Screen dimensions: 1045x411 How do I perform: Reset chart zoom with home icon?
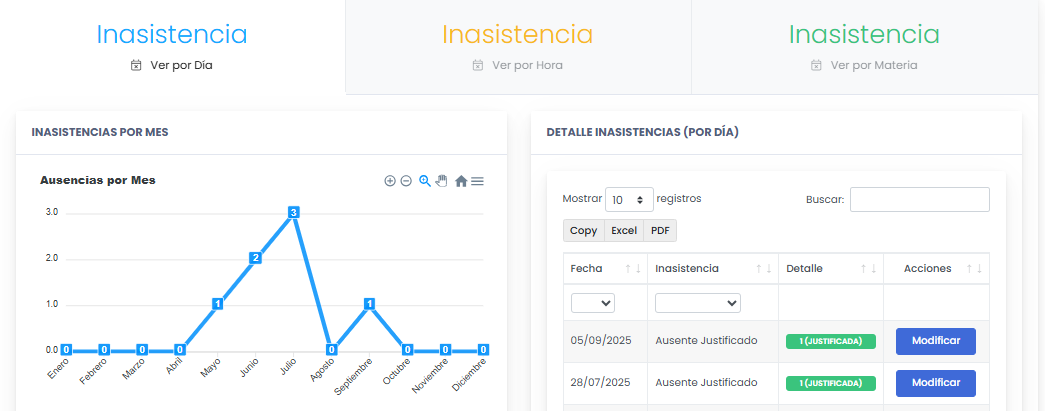point(461,181)
